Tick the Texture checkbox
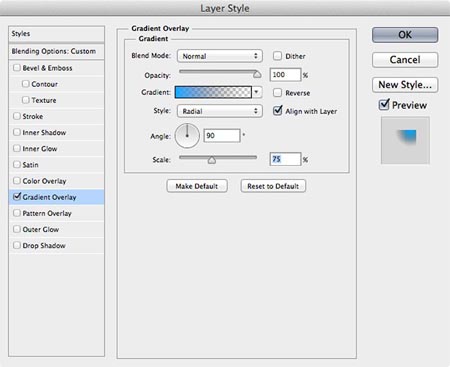The image size is (450, 367). 25,100
